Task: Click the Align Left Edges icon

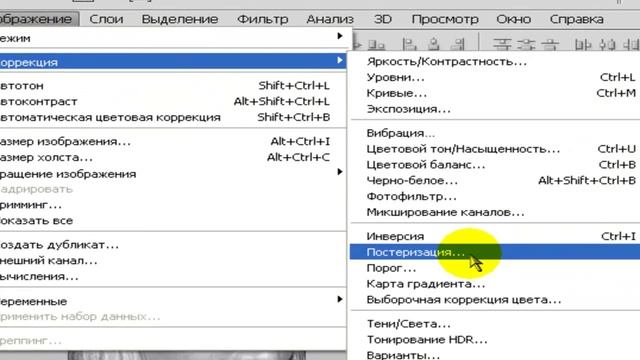Action: 409,44
